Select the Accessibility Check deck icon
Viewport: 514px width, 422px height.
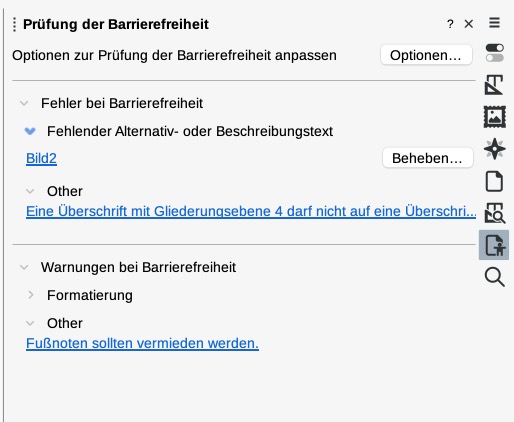point(494,245)
